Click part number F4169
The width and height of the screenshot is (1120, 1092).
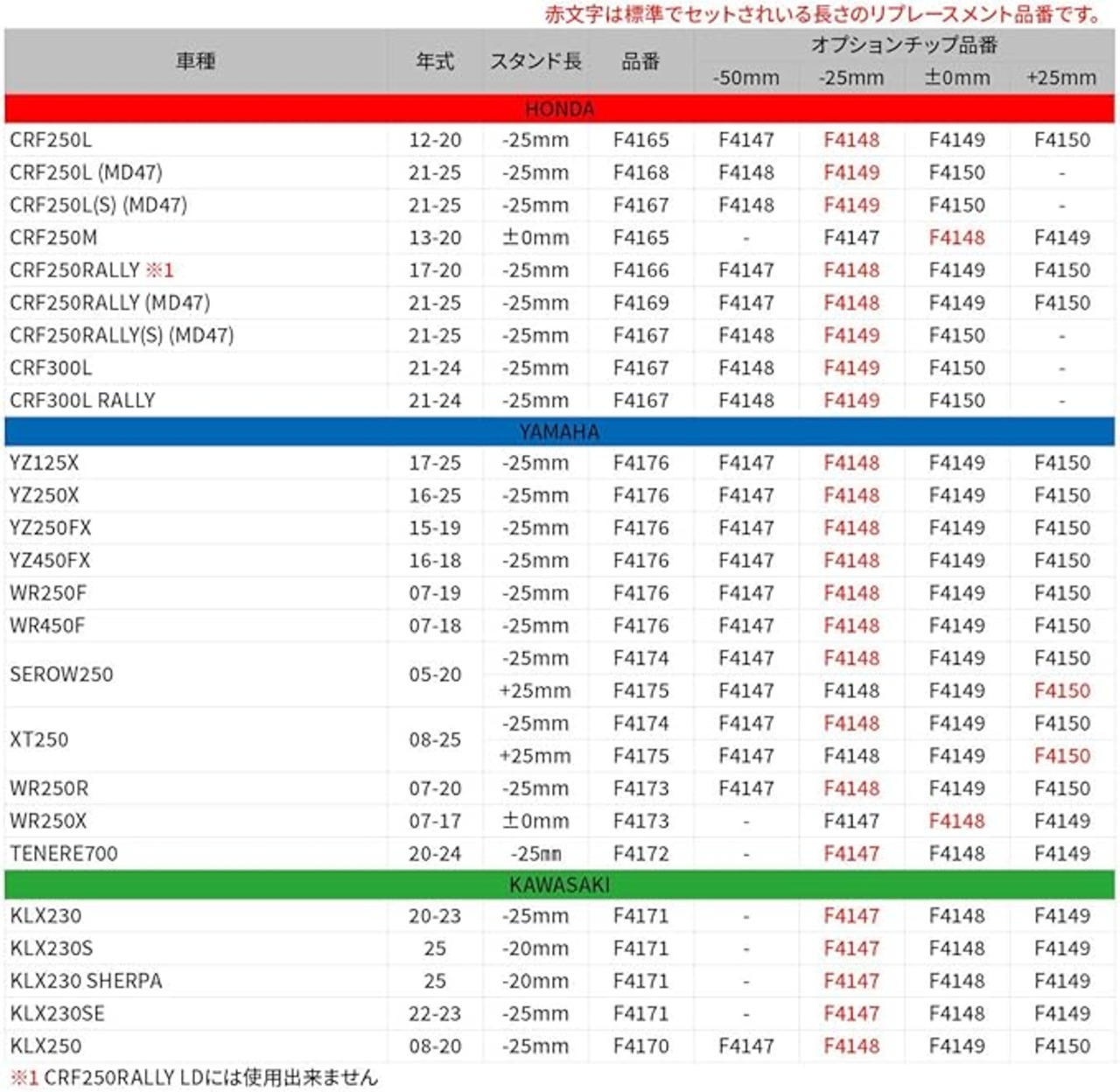[x=640, y=303]
